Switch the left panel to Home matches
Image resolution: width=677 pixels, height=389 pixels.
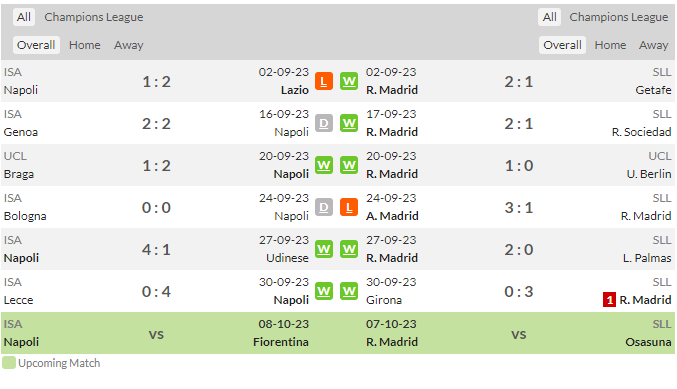pos(85,45)
